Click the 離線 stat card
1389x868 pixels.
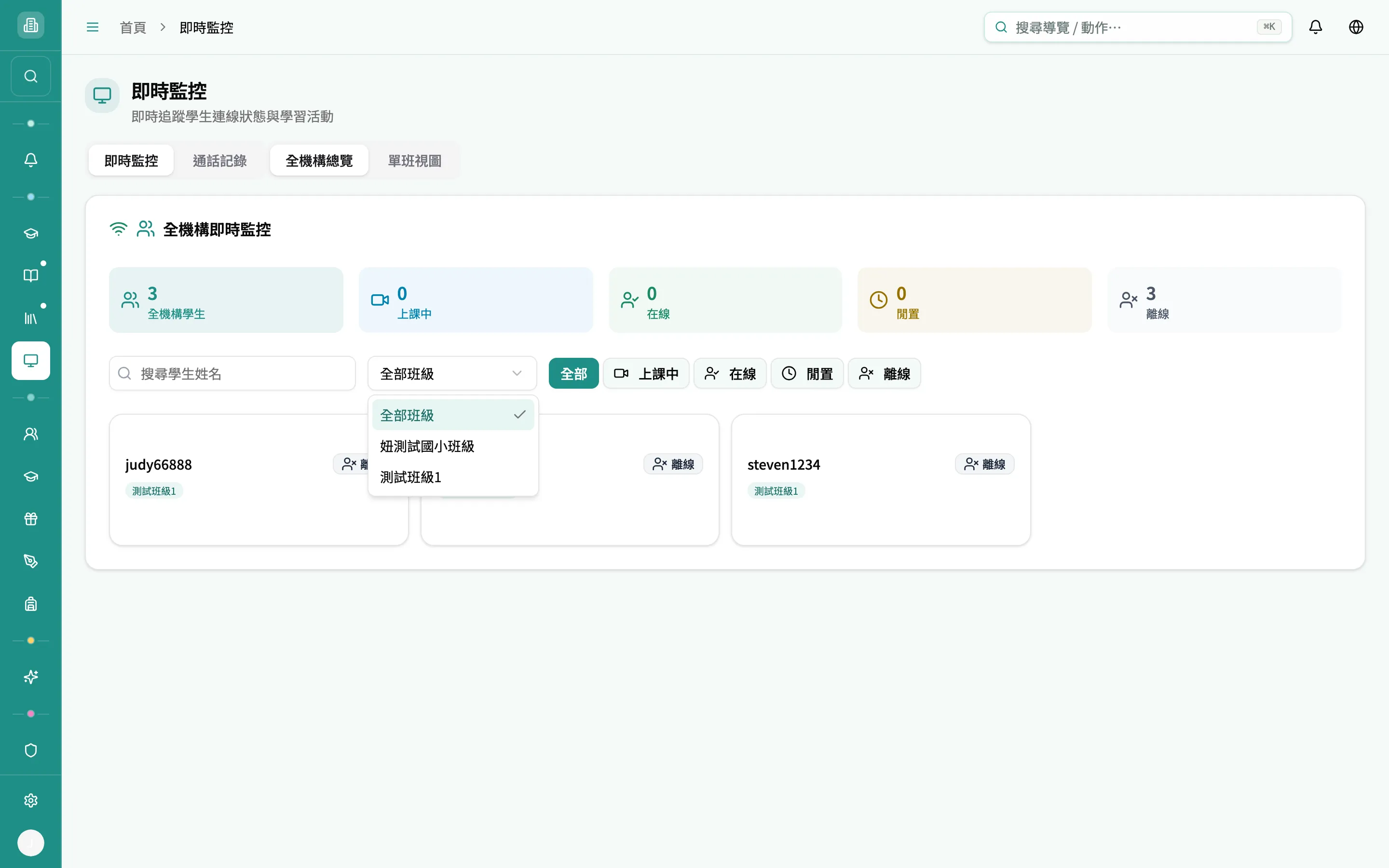[1224, 299]
